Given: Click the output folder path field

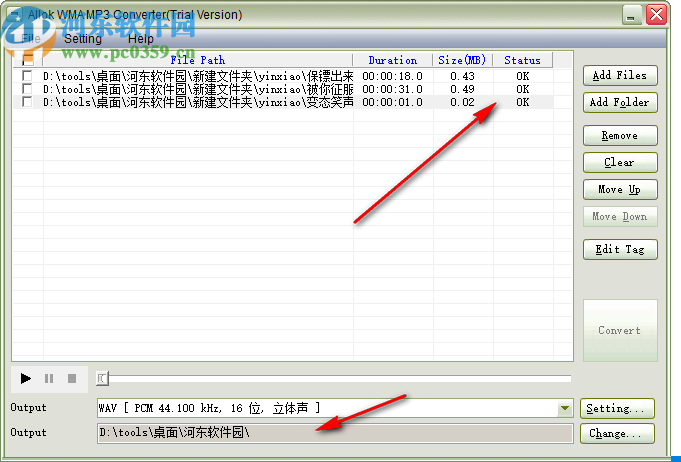Looking at the screenshot, I should tap(334, 433).
